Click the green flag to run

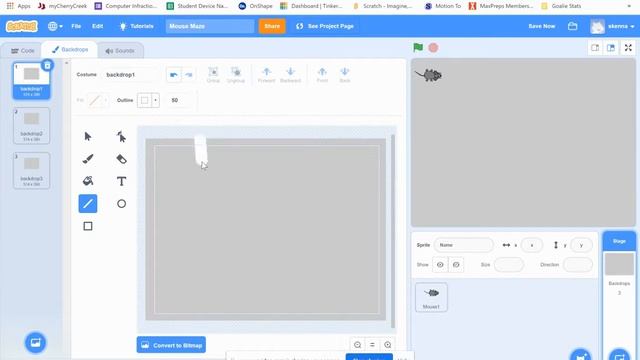pos(418,48)
